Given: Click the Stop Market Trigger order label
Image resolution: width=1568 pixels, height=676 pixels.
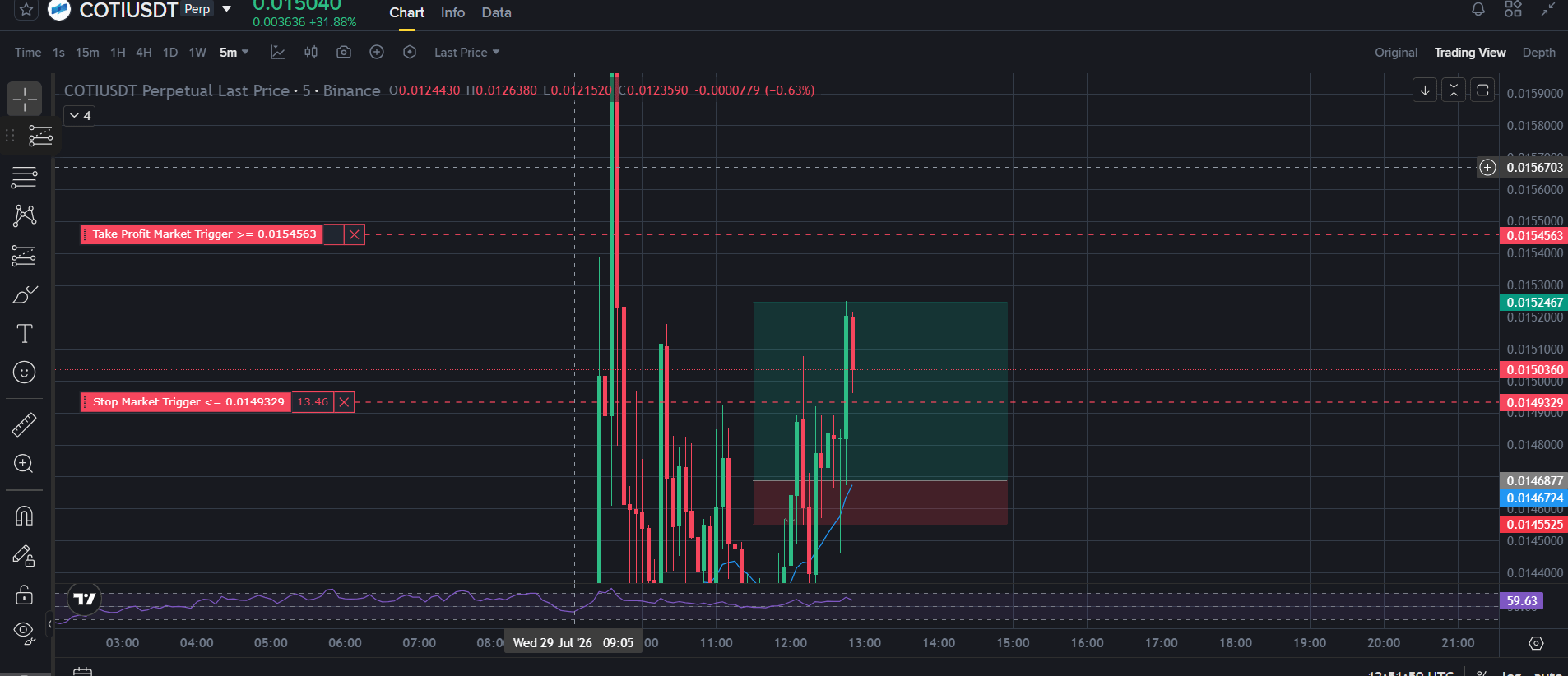Looking at the screenshot, I should [186, 402].
